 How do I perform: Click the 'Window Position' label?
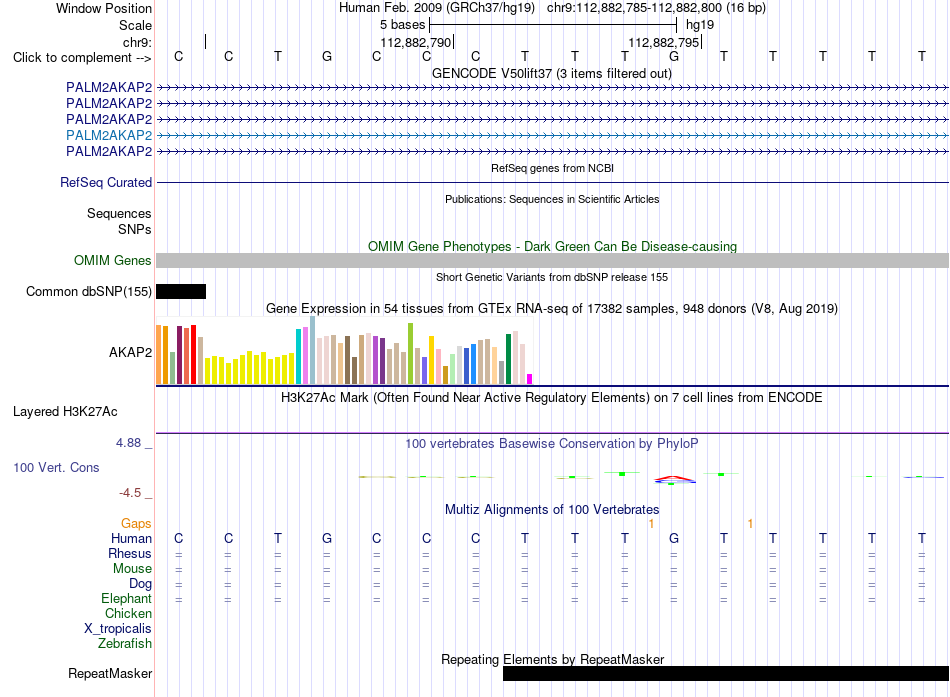104,8
